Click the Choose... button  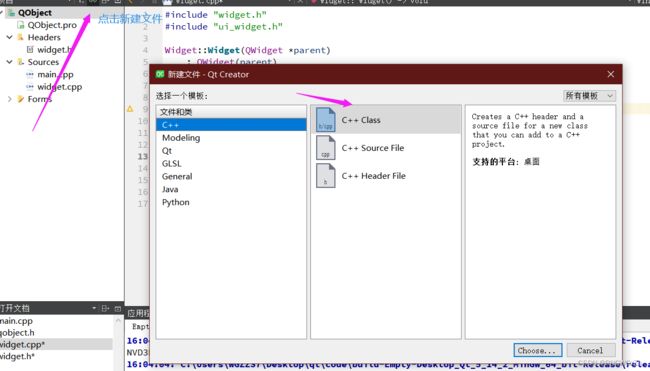click(538, 350)
